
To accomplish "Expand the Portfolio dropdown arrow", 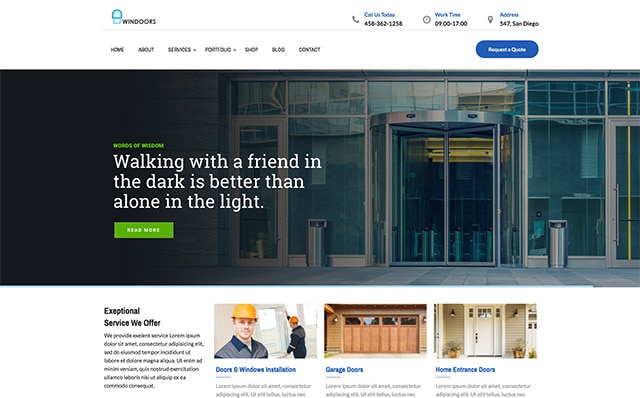I will coord(234,50).
